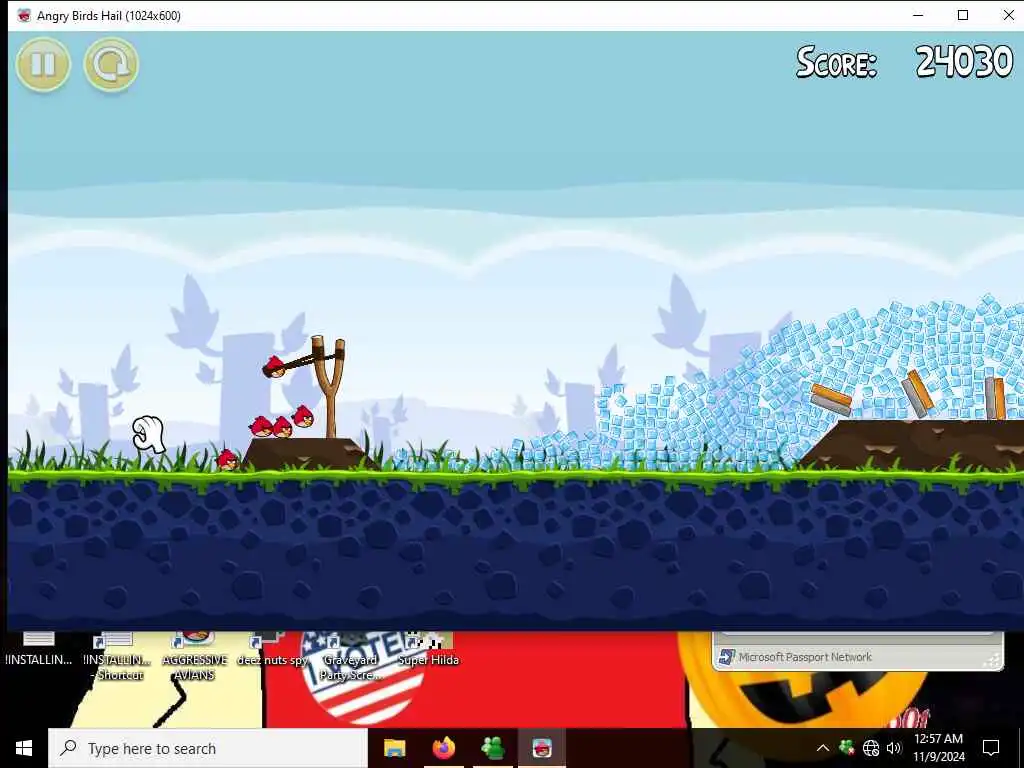
Task: Click the white glove hand on the grass
Action: (x=149, y=434)
